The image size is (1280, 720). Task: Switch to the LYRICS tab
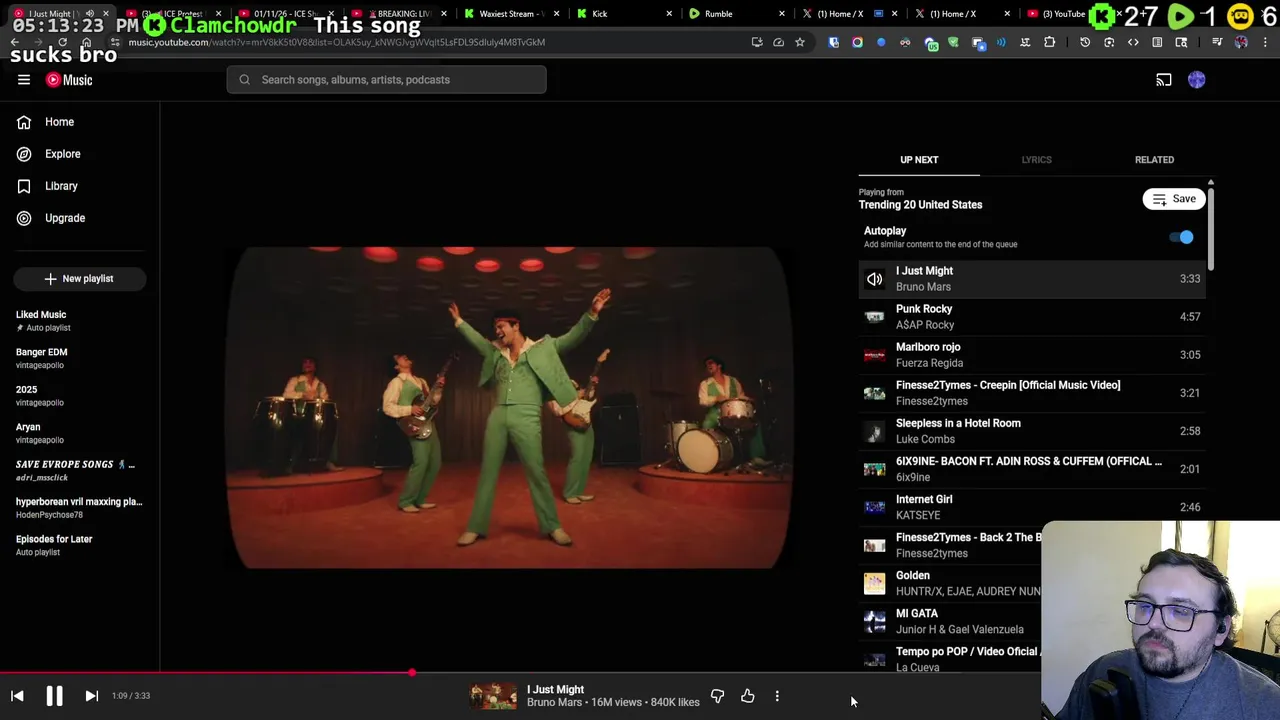pos(1036,160)
